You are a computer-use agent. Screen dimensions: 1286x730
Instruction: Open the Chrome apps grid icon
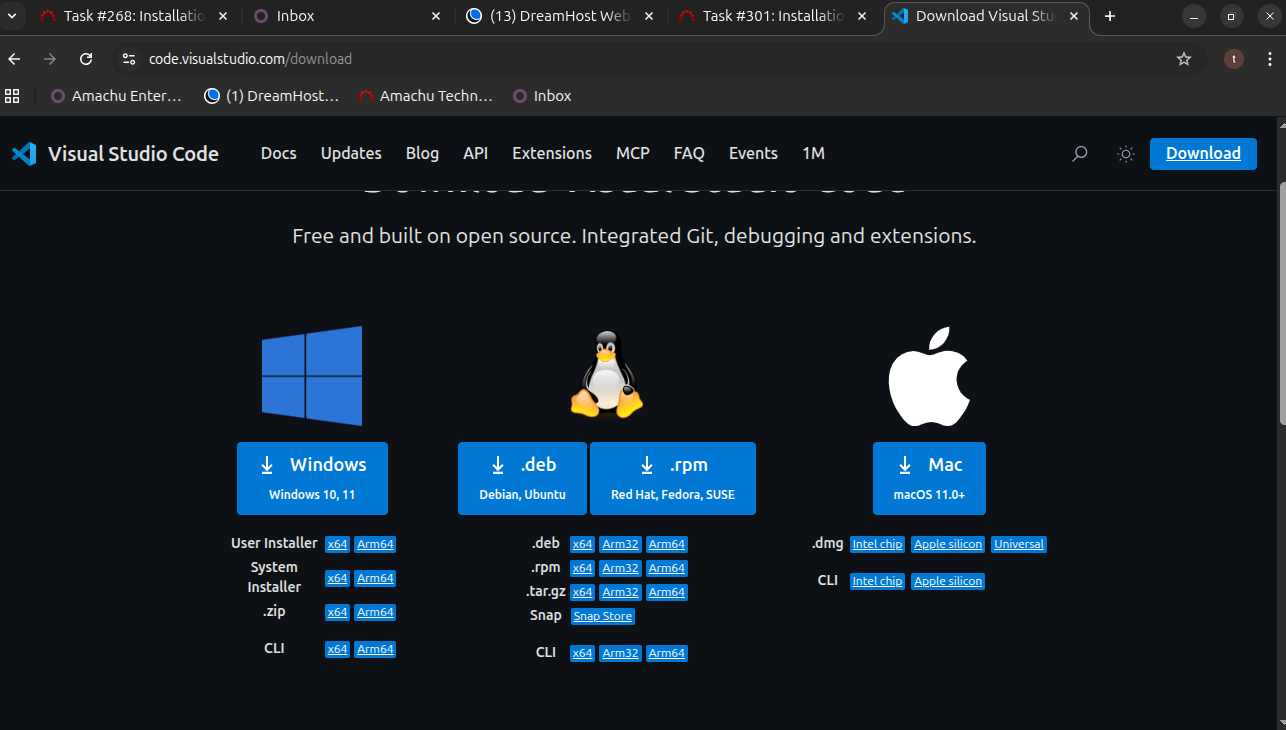pos(13,96)
